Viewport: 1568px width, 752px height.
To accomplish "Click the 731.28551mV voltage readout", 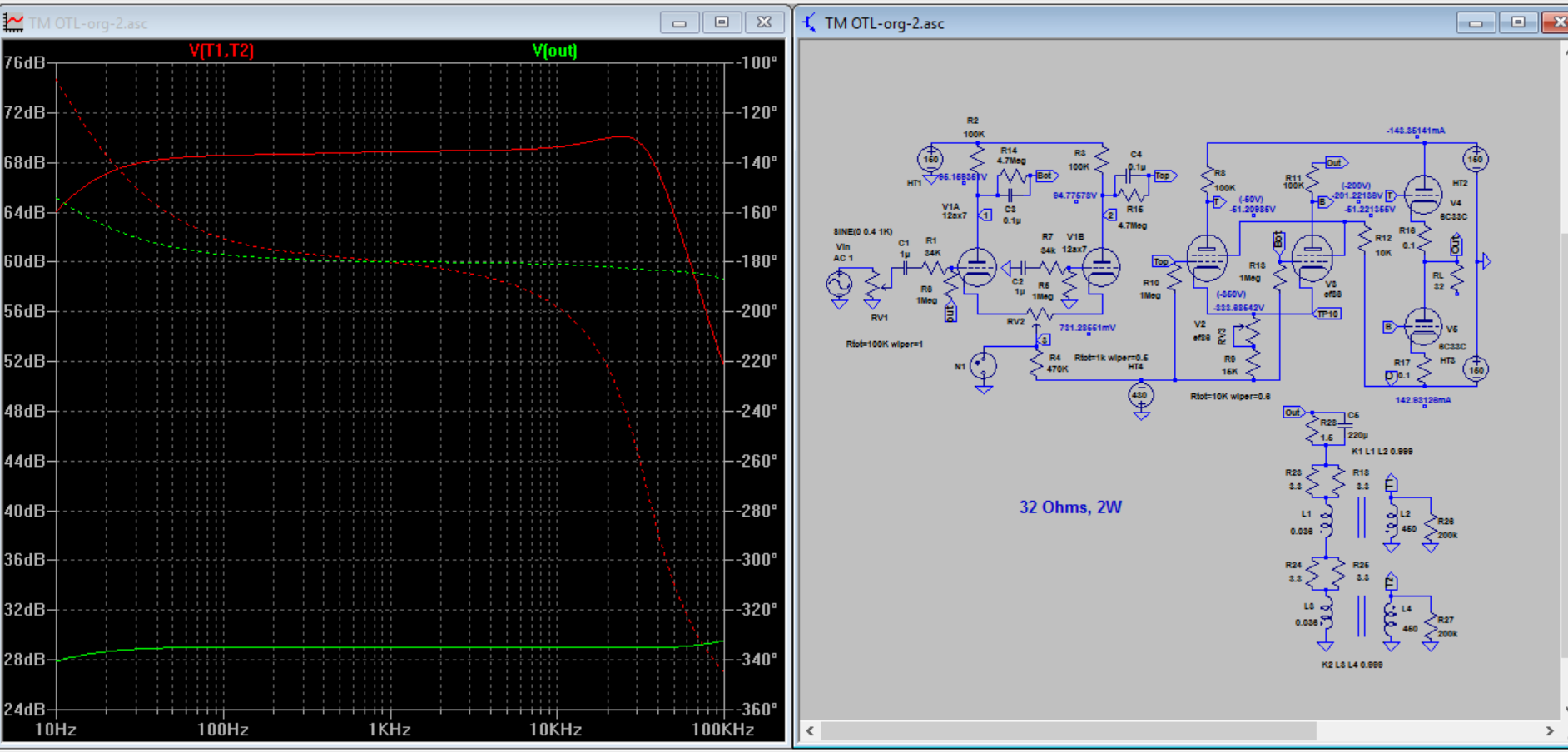I will tap(1087, 328).
